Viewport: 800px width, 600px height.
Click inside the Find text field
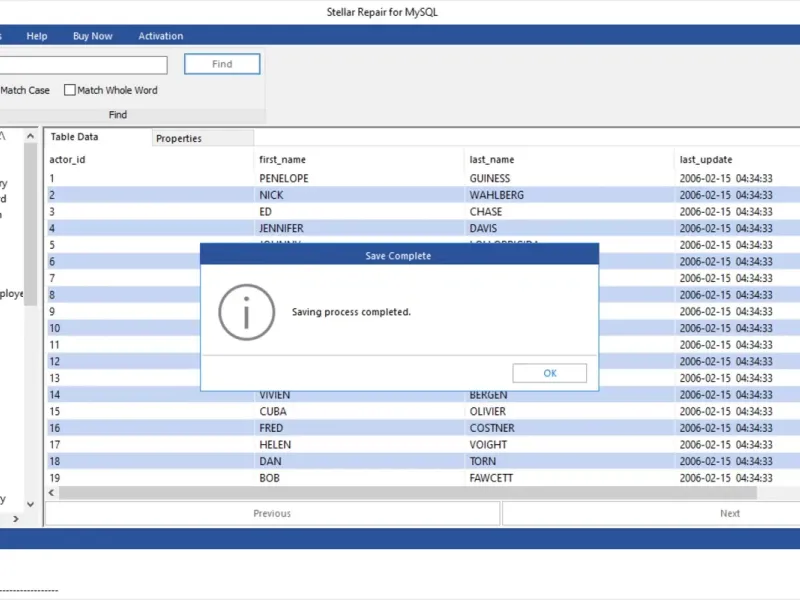pos(85,65)
